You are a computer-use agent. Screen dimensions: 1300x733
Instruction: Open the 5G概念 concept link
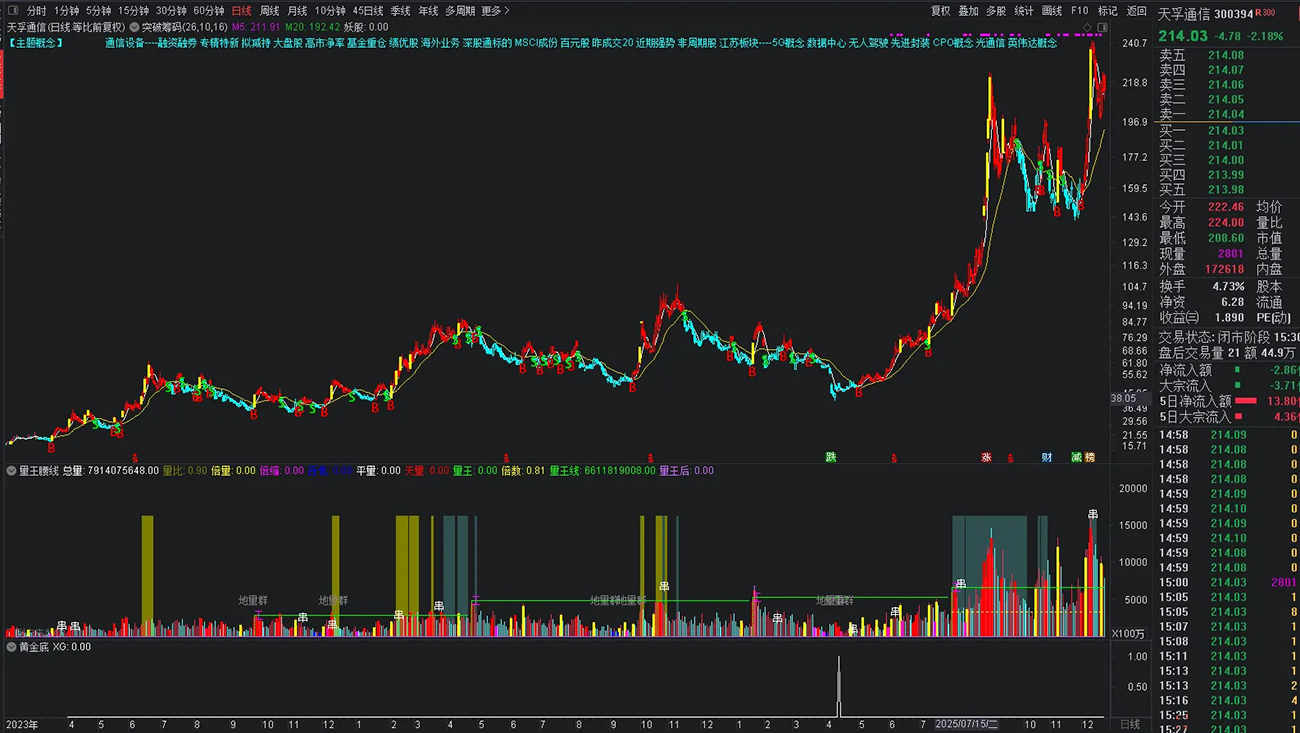tap(788, 43)
